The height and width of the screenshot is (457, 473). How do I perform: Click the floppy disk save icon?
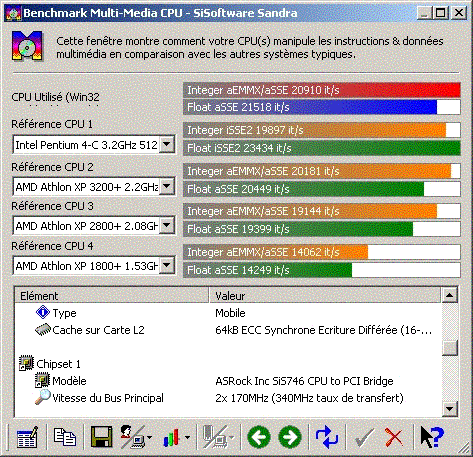point(101,437)
